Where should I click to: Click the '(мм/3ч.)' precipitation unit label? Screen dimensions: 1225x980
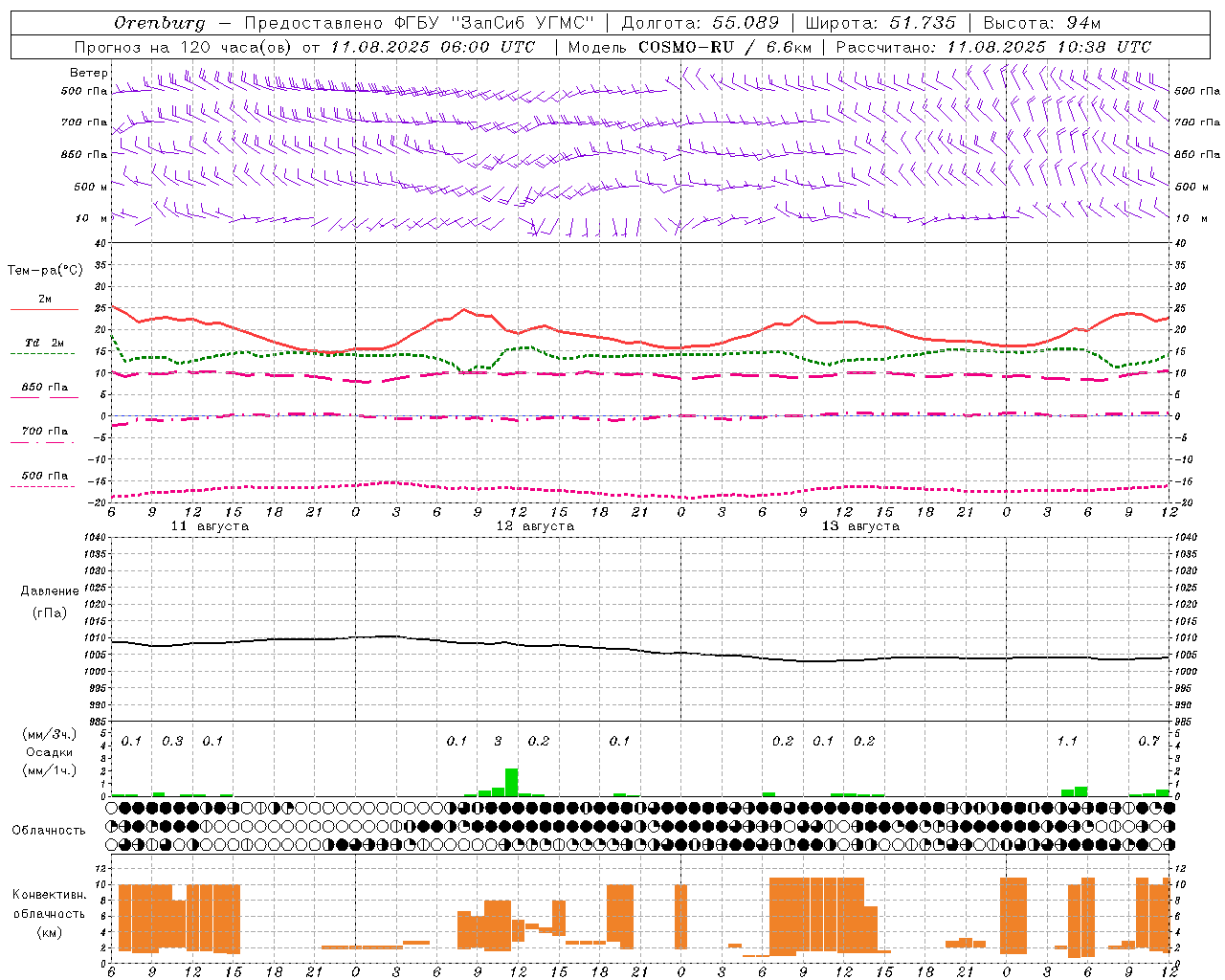[50, 735]
